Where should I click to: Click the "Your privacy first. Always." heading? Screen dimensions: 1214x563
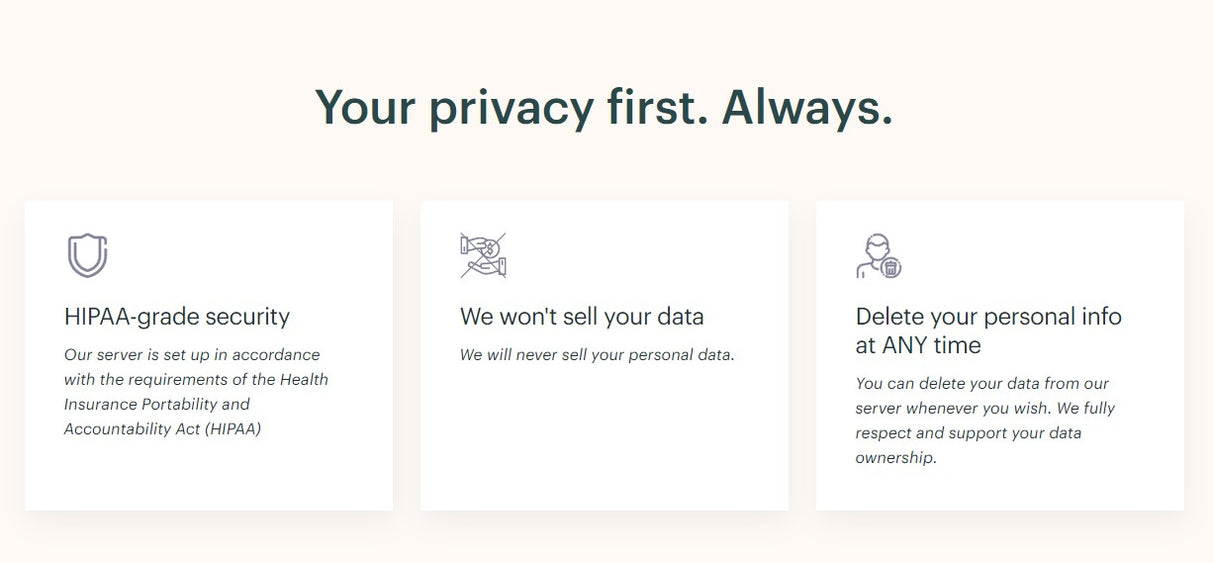click(604, 107)
